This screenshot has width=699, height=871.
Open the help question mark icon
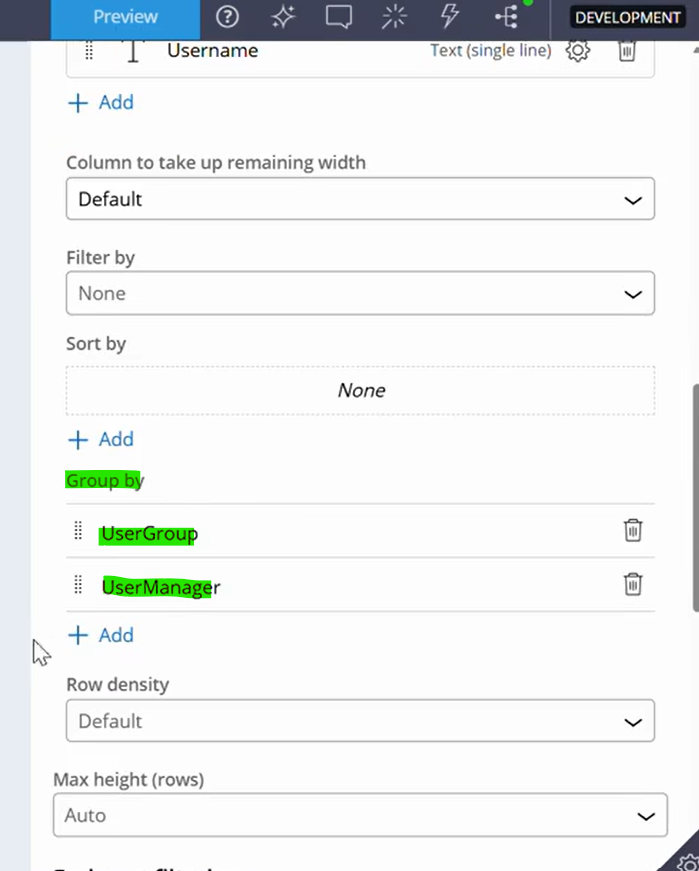(228, 17)
